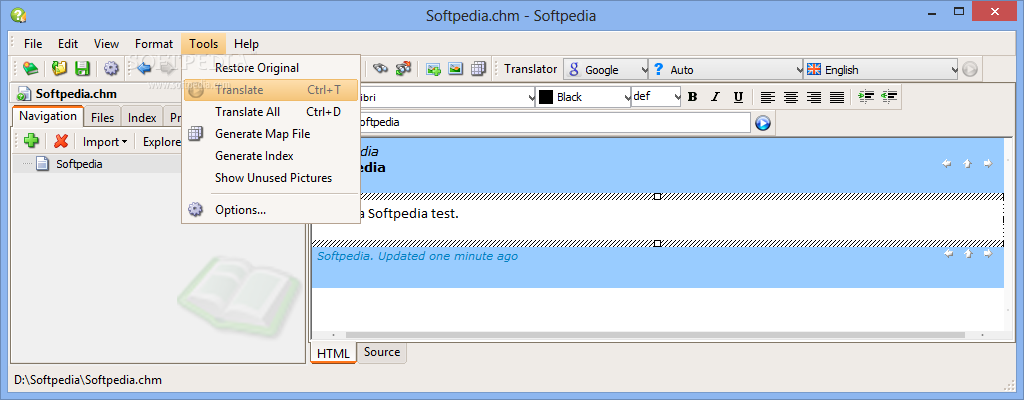
Task: Click the blue go button next to the title field
Action: [763, 123]
